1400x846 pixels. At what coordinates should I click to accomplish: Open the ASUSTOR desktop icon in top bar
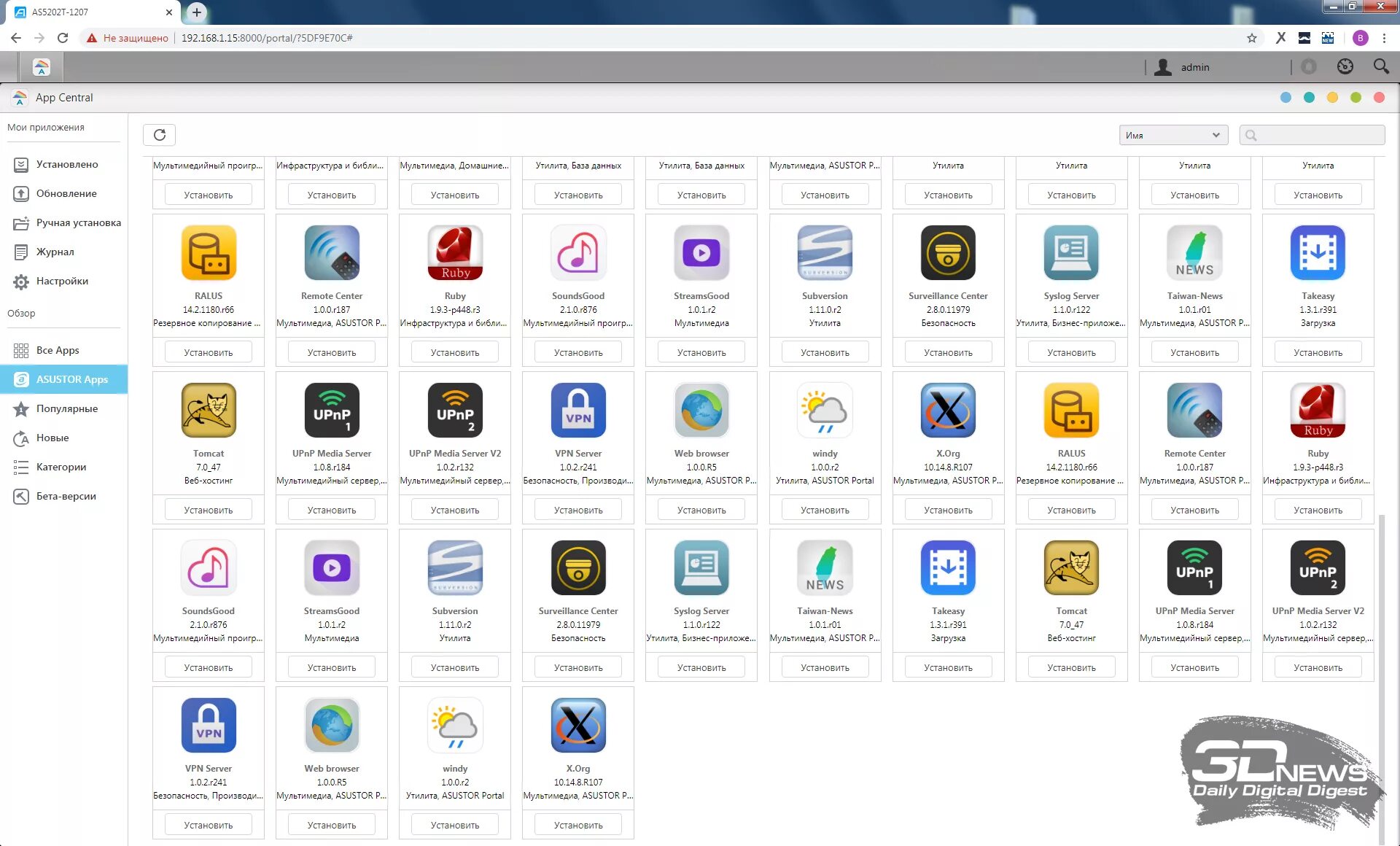(x=42, y=67)
